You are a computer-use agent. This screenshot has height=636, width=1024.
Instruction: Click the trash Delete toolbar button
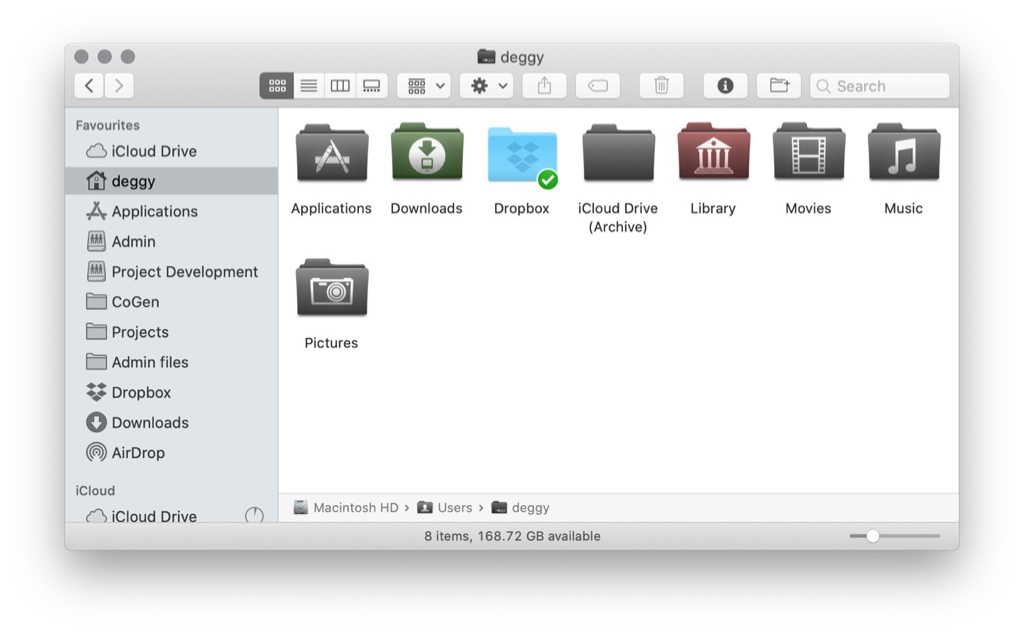pyautogui.click(x=662, y=86)
